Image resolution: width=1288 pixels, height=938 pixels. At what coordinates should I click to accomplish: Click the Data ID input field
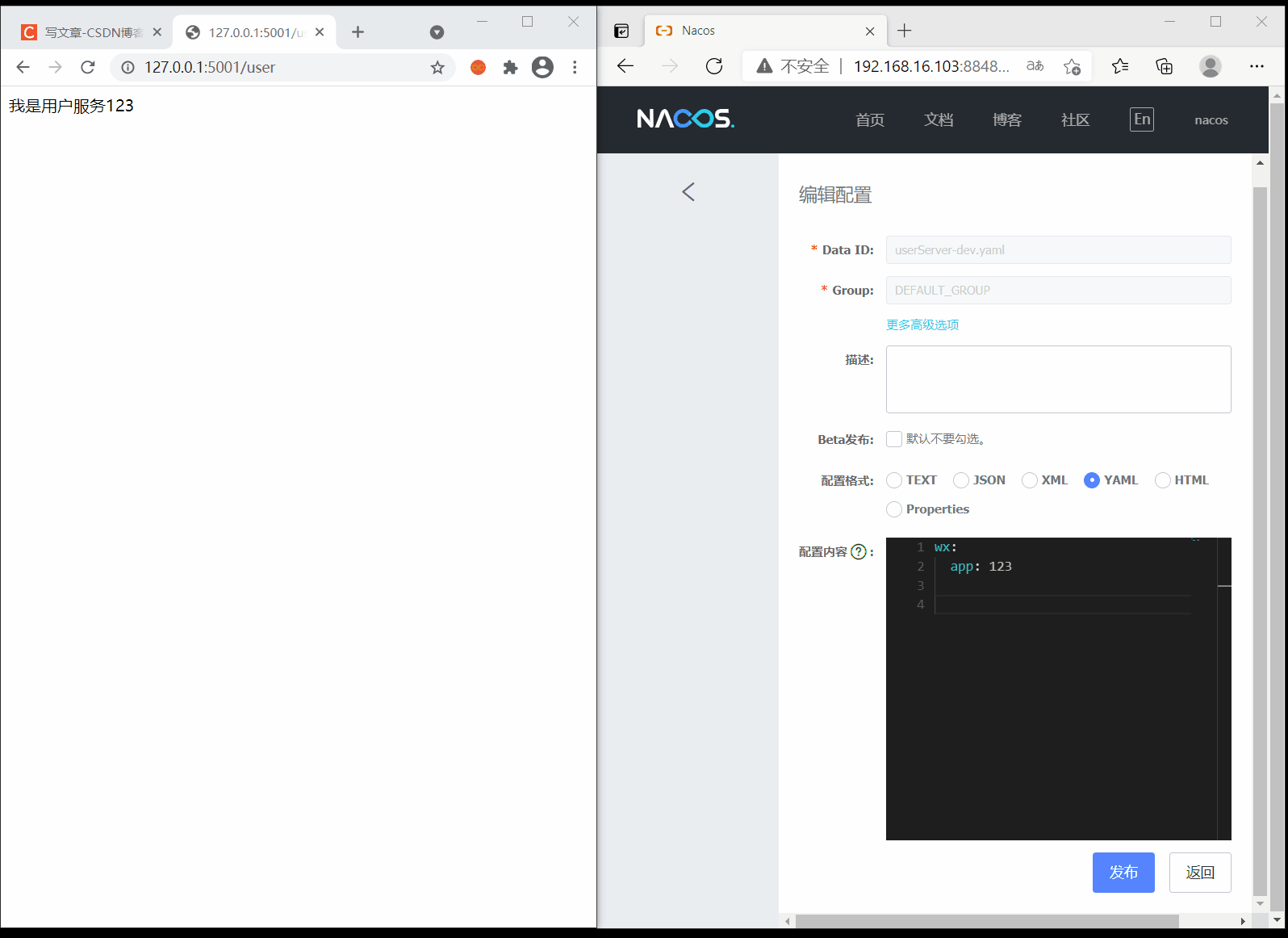click(x=1058, y=249)
